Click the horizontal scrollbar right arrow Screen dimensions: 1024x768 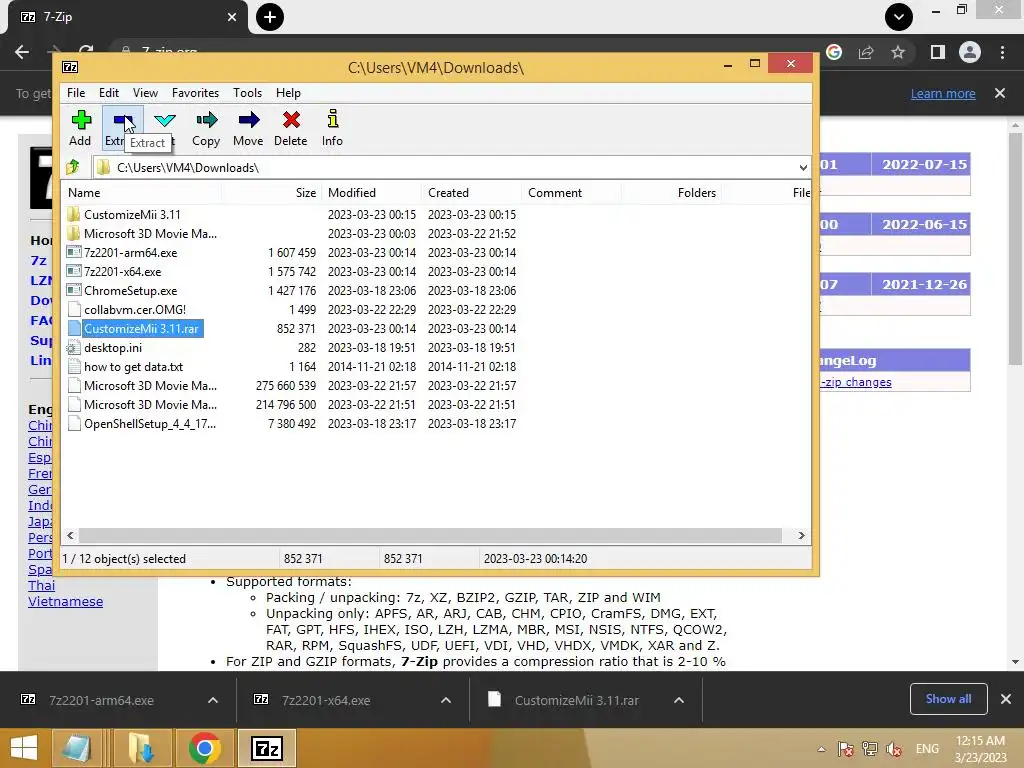[801, 536]
